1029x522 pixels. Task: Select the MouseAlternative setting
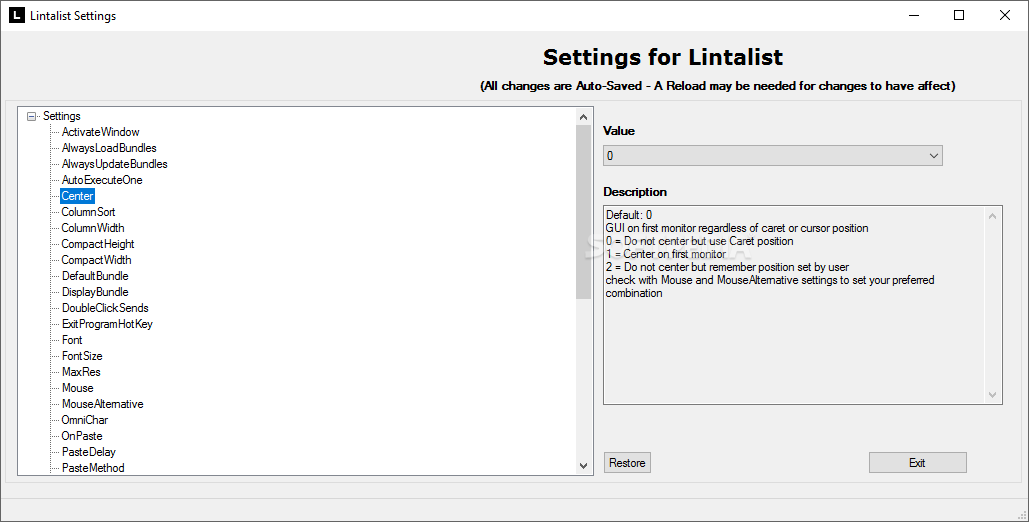[102, 404]
